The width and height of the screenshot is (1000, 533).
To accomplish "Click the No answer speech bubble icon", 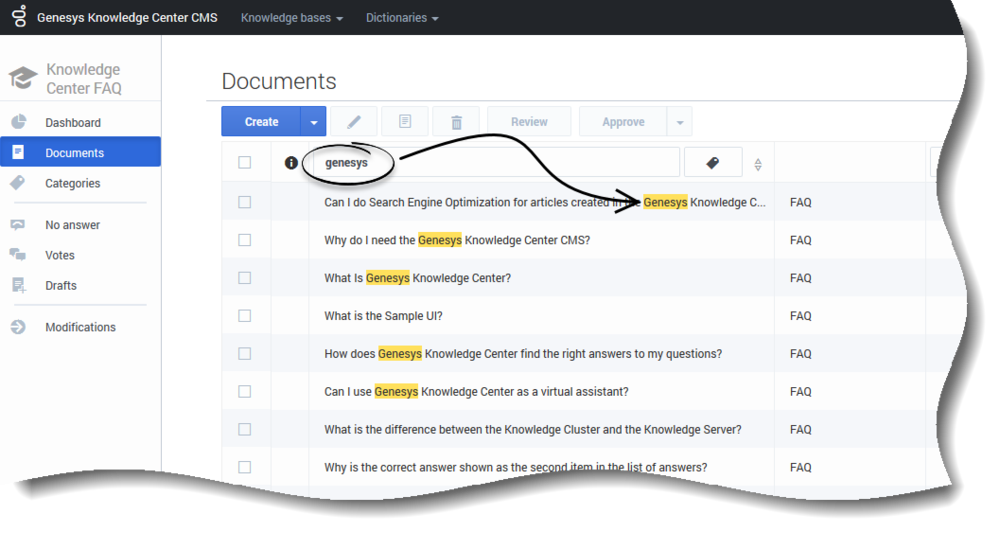I will point(18,224).
